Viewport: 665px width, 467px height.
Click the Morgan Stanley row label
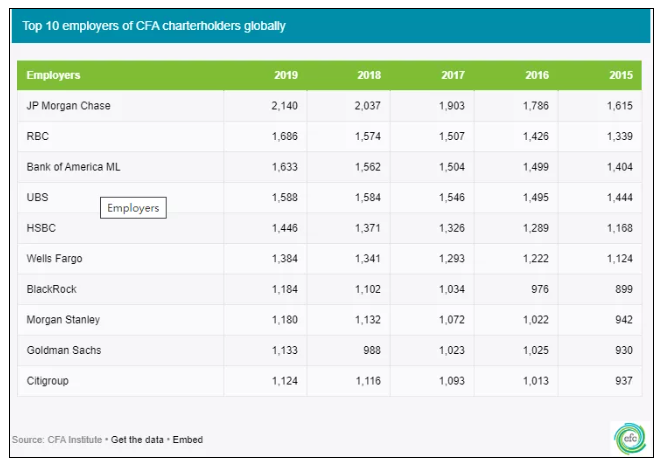pos(63,319)
